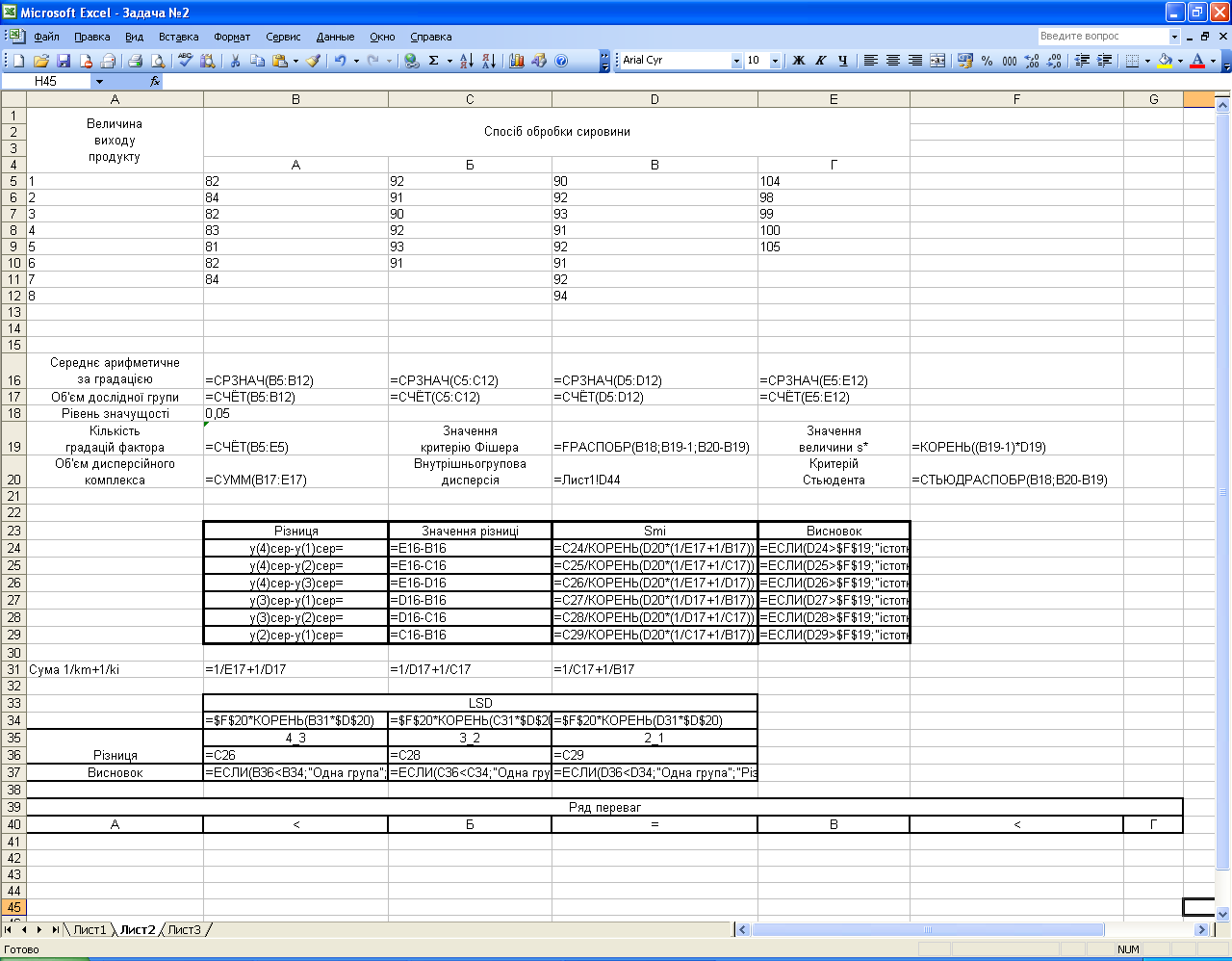Open Research pane icon
The image size is (1232, 961).
[208, 61]
